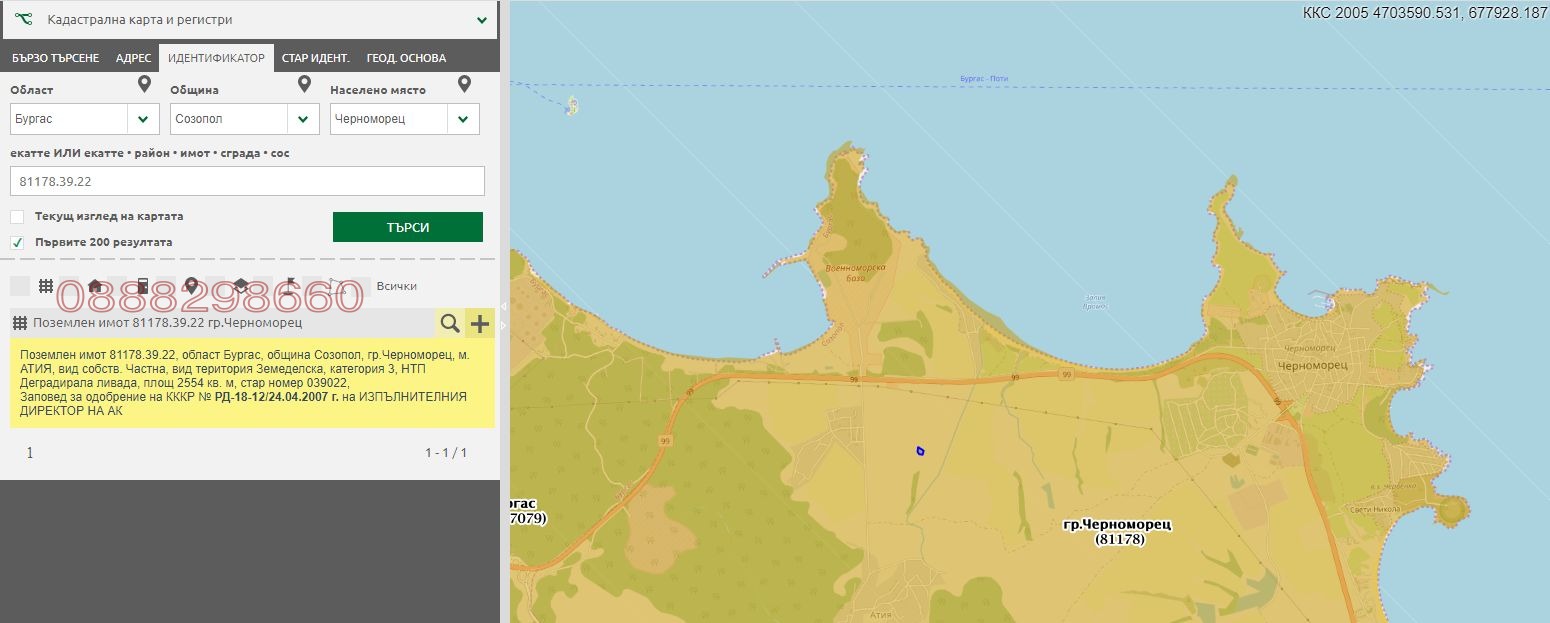
Task: Click the identifier input field with 81178.39.22
Action: point(247,181)
